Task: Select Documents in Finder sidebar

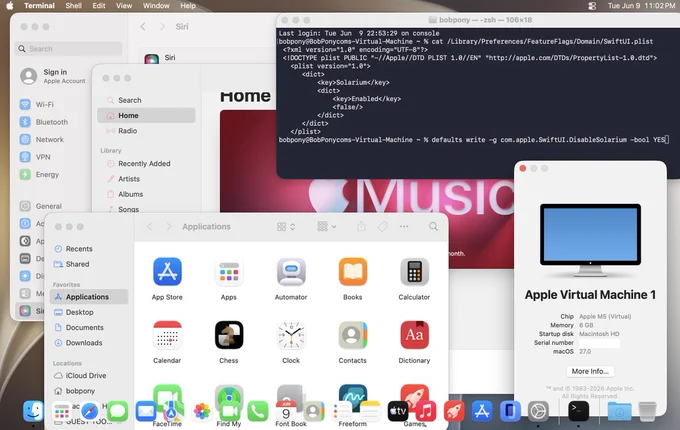Action: point(89,327)
